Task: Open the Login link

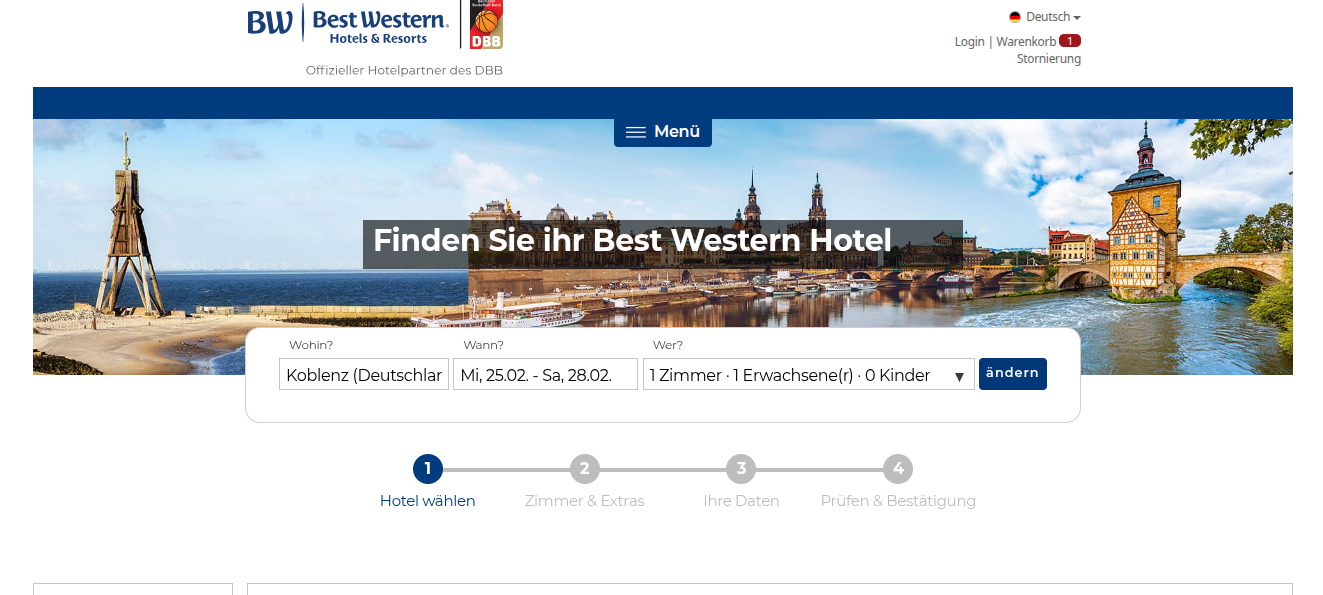Action: [x=970, y=42]
